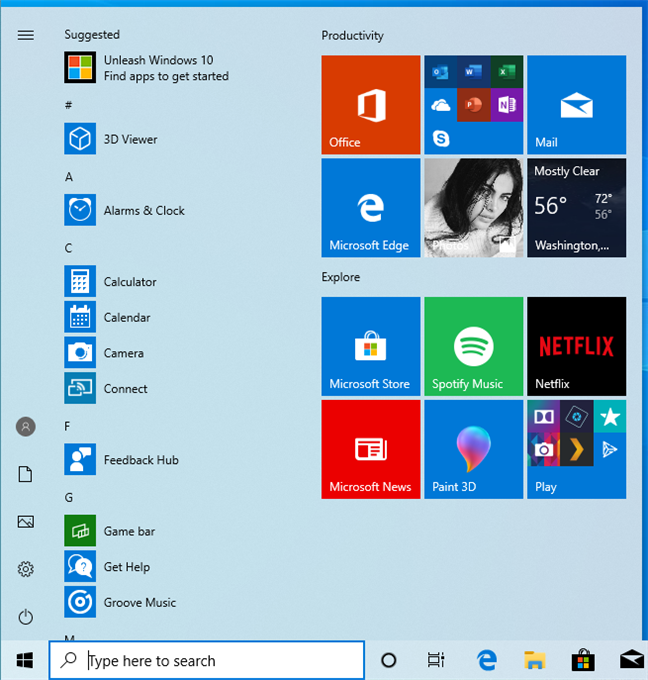Open Mail from the taskbar
This screenshot has height=680, width=648.
coord(631,660)
